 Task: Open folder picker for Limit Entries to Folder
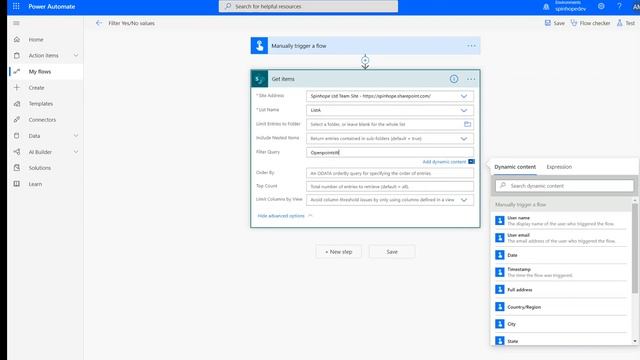(467, 124)
